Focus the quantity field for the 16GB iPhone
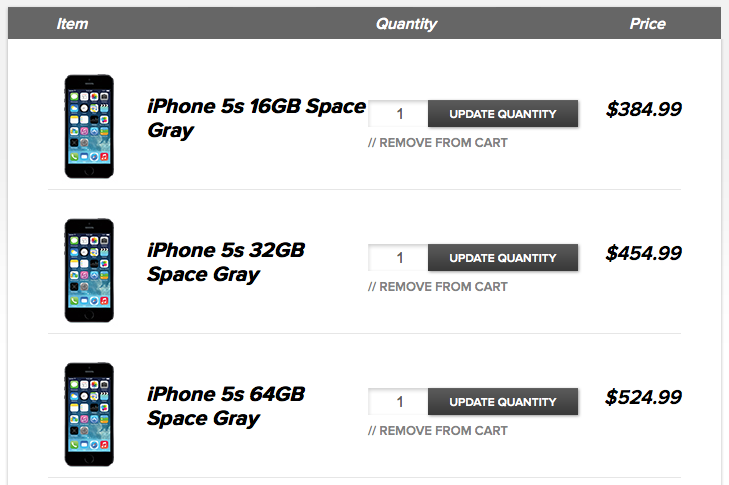The width and height of the screenshot is (729, 485). (399, 114)
